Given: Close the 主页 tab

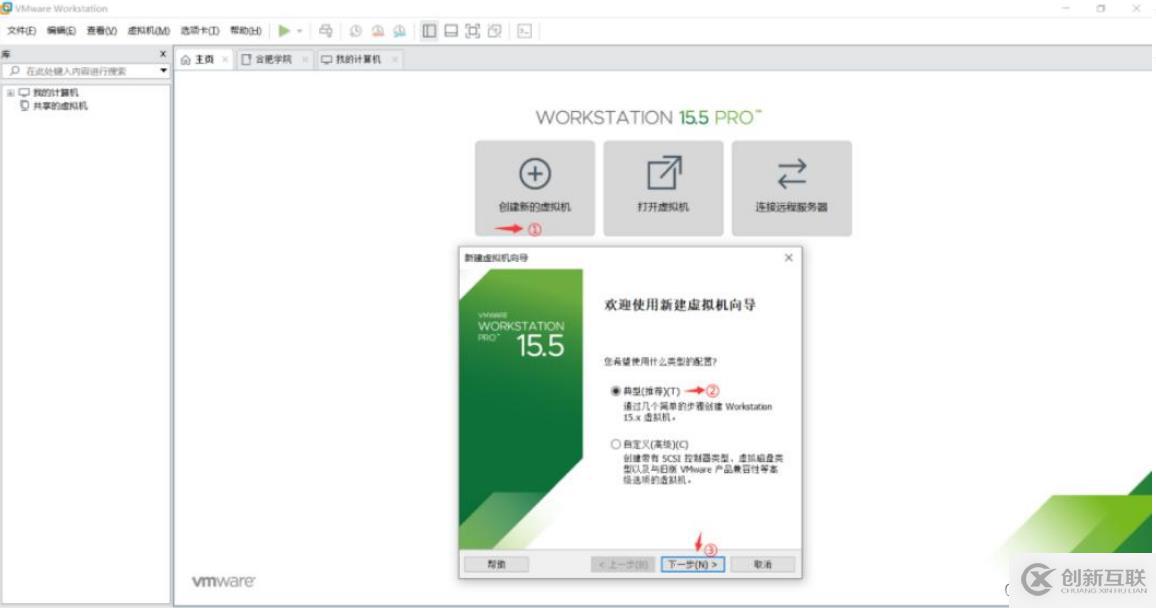Looking at the screenshot, I should point(225,60).
